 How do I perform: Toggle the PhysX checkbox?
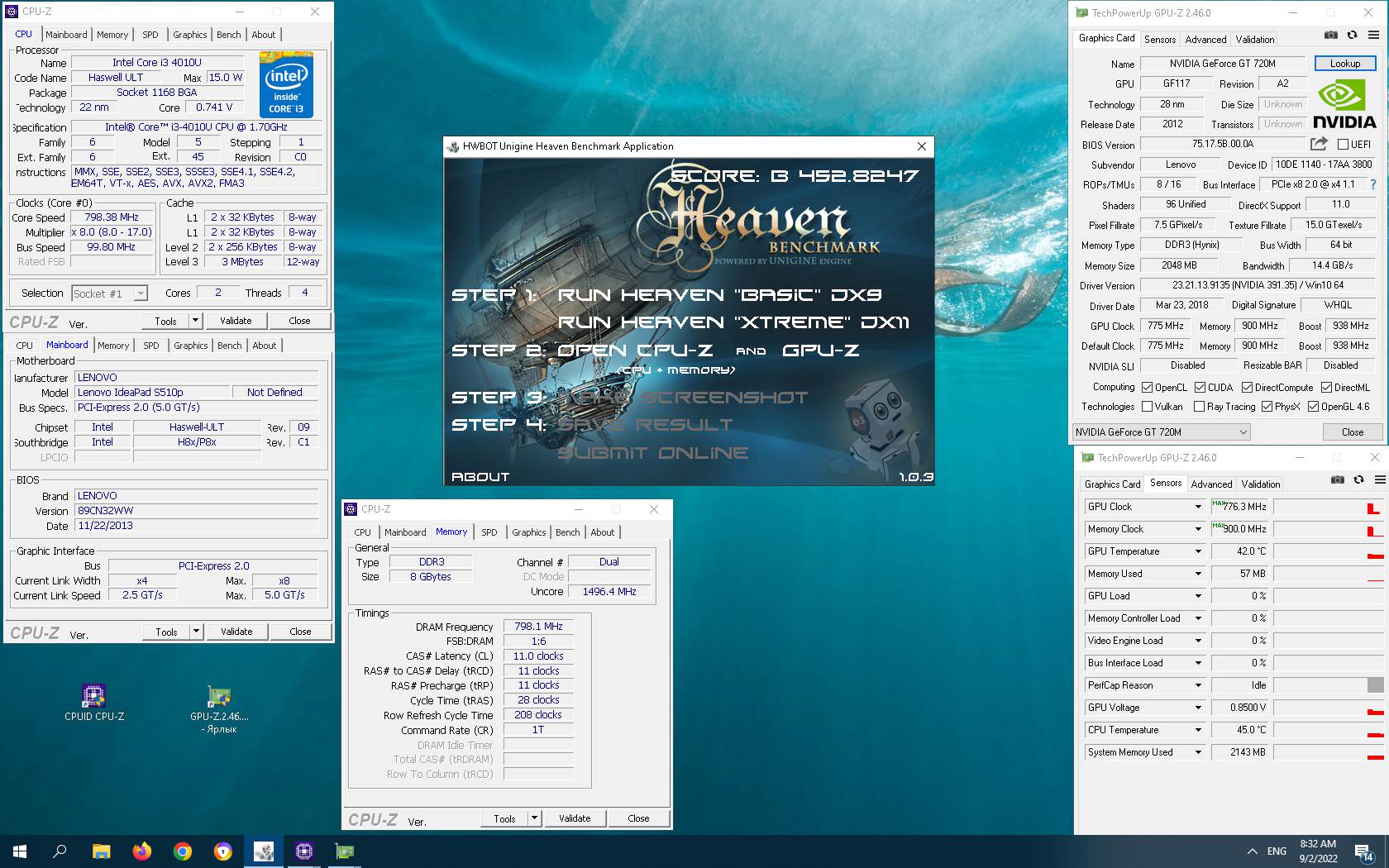[x=1267, y=406]
